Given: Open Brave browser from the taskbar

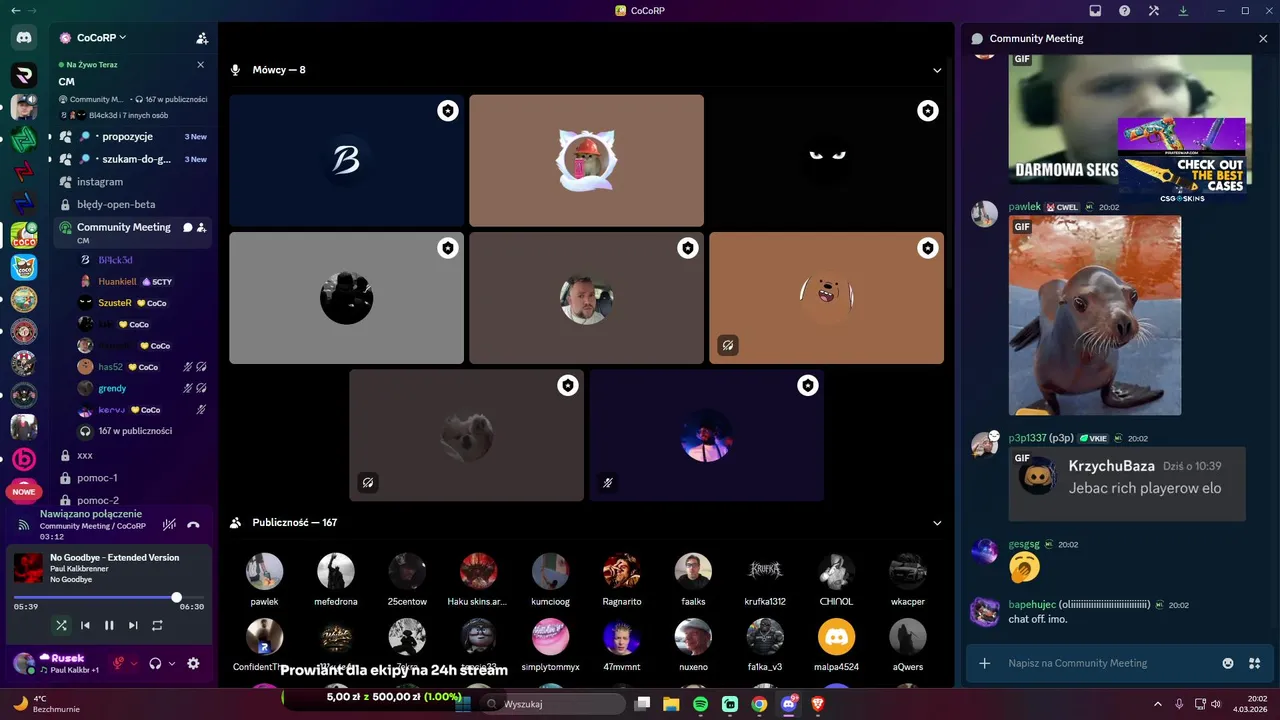Looking at the screenshot, I should [819, 704].
